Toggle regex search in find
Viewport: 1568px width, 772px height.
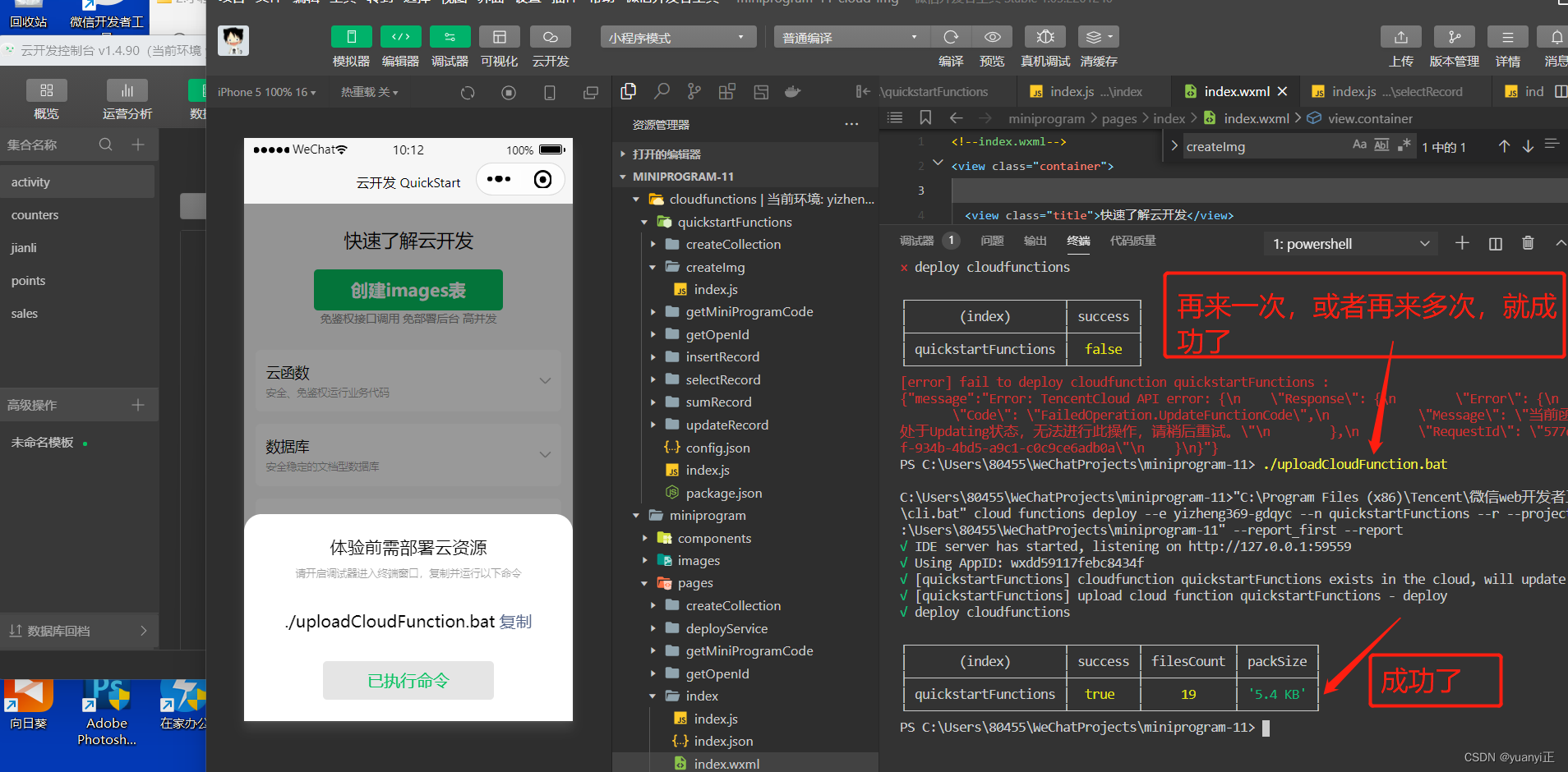coord(1404,145)
